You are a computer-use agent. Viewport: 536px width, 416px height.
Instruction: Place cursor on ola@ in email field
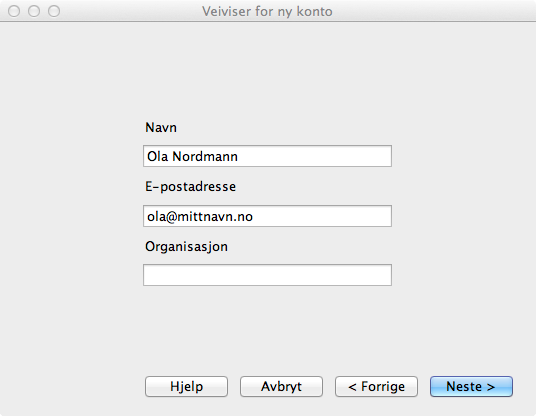[x=161, y=217]
